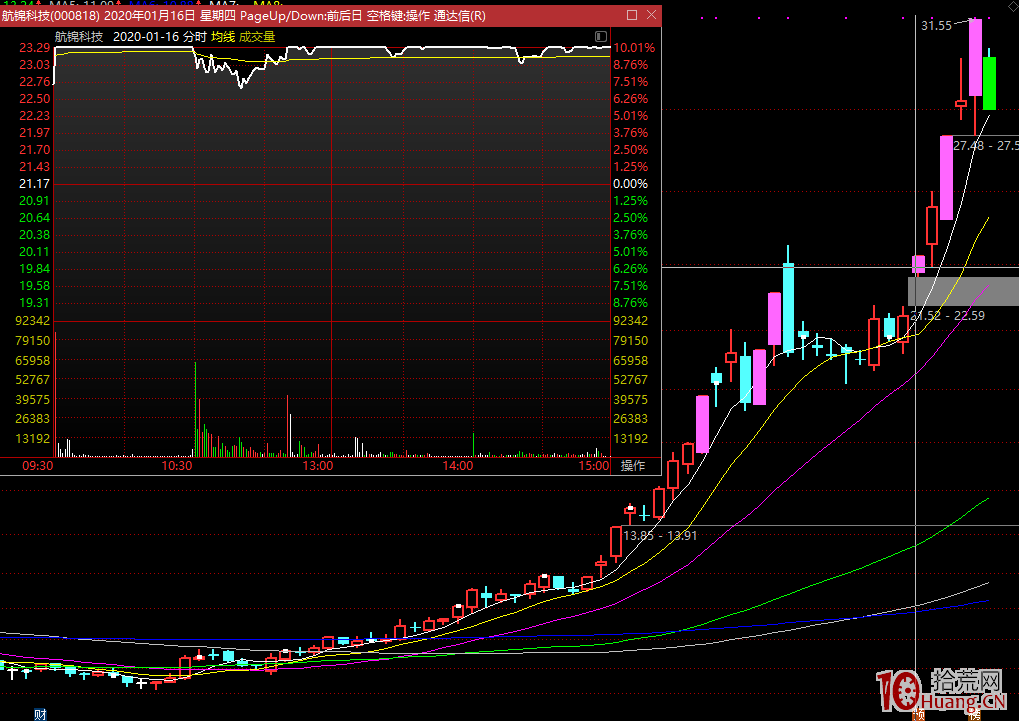Click the 财 marker at the chart bottom-left

[x=41, y=713]
